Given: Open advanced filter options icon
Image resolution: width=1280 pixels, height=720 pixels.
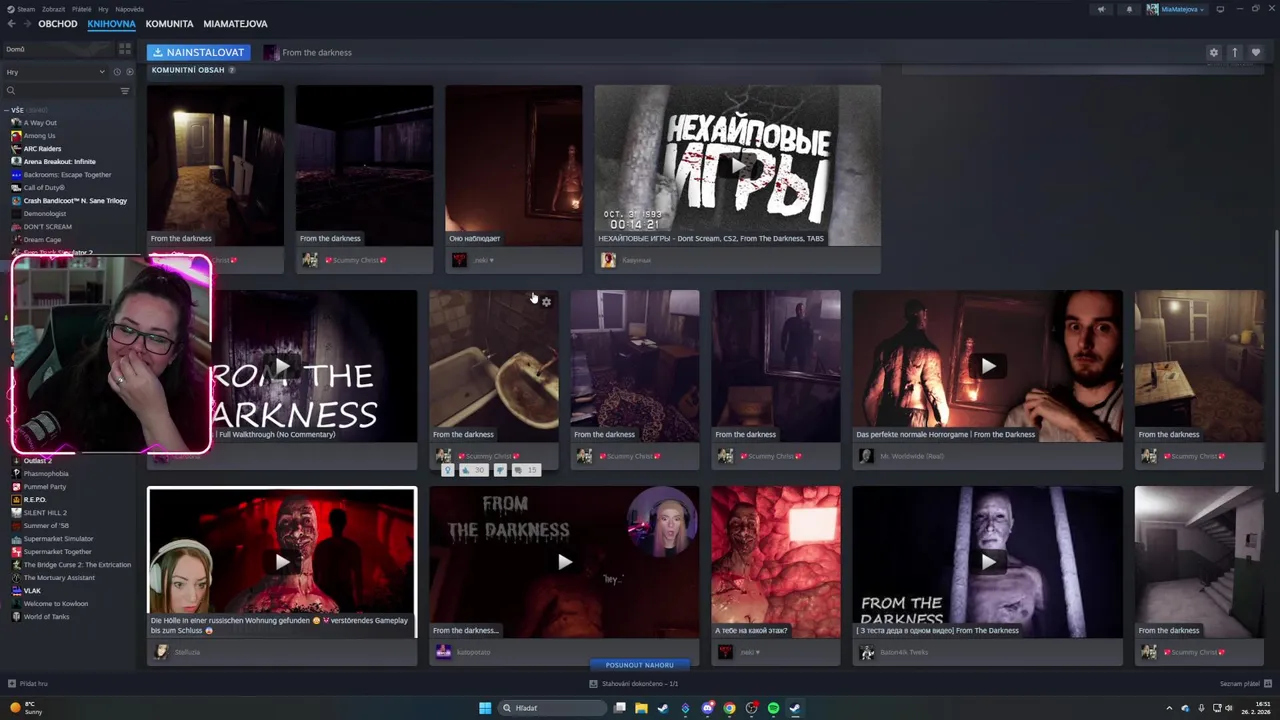Looking at the screenshot, I should 125,91.
